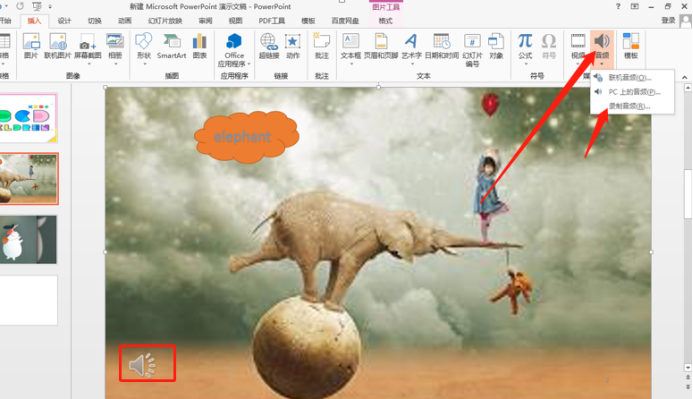Switch to the 审阅 review tab
Viewport: 693px width, 399px height.
pyautogui.click(x=206, y=21)
